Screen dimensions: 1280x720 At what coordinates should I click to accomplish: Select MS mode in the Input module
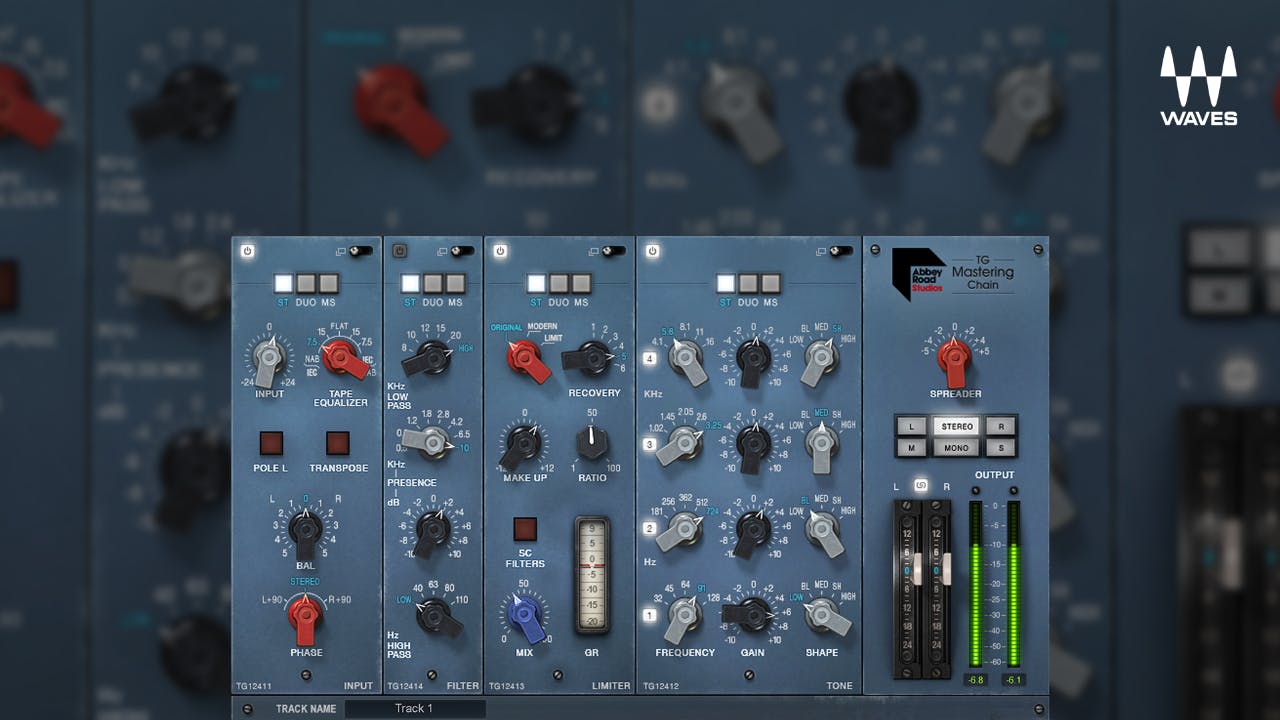[329, 283]
